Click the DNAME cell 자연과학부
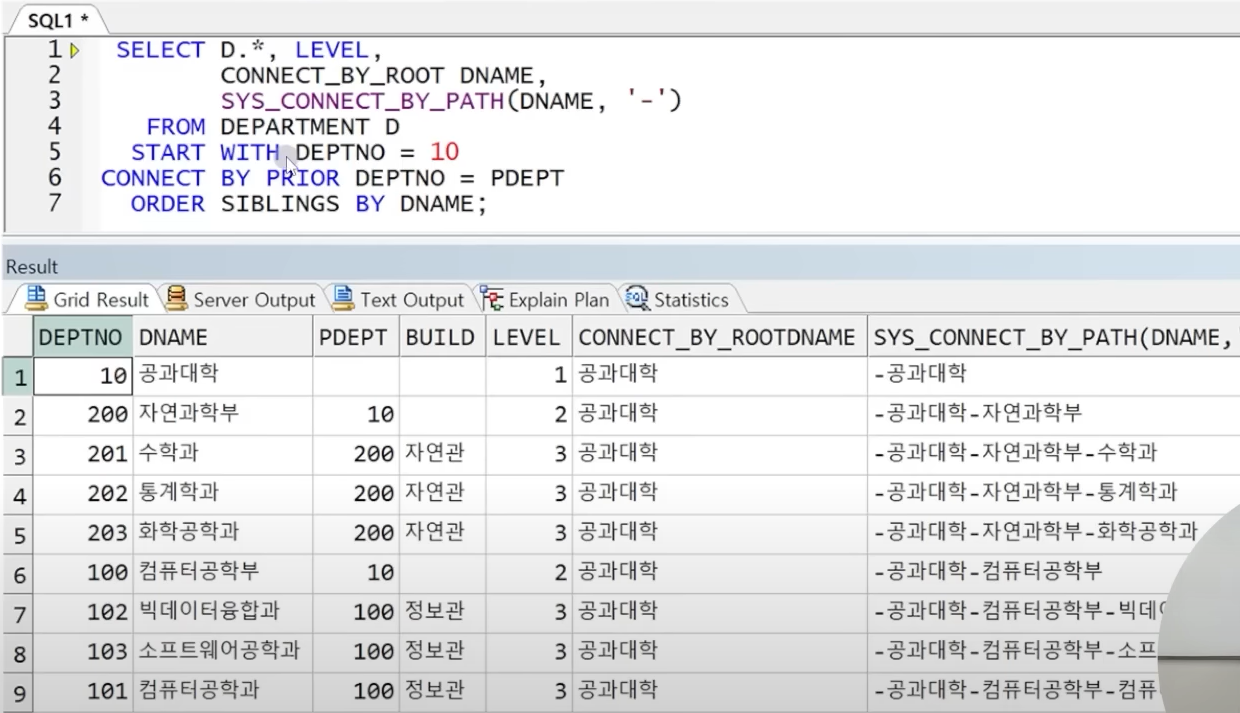This screenshot has height=713, width=1240. tap(223, 415)
